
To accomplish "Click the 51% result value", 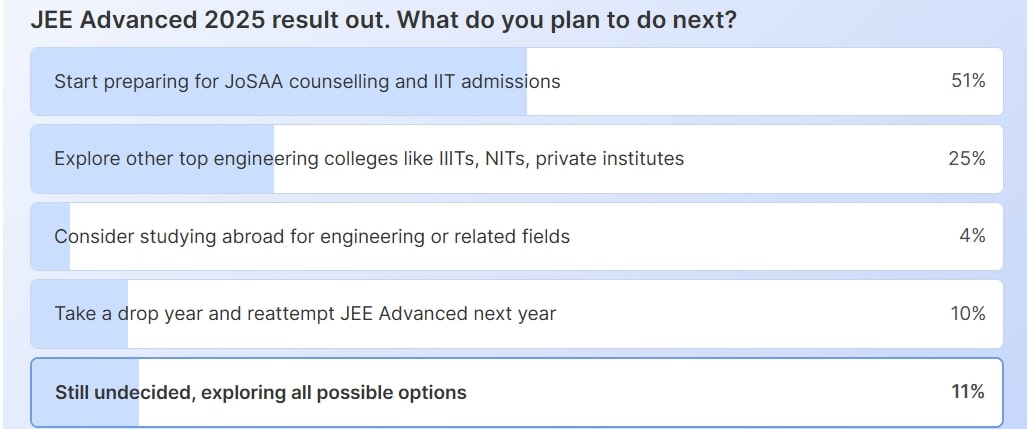I will [x=968, y=82].
